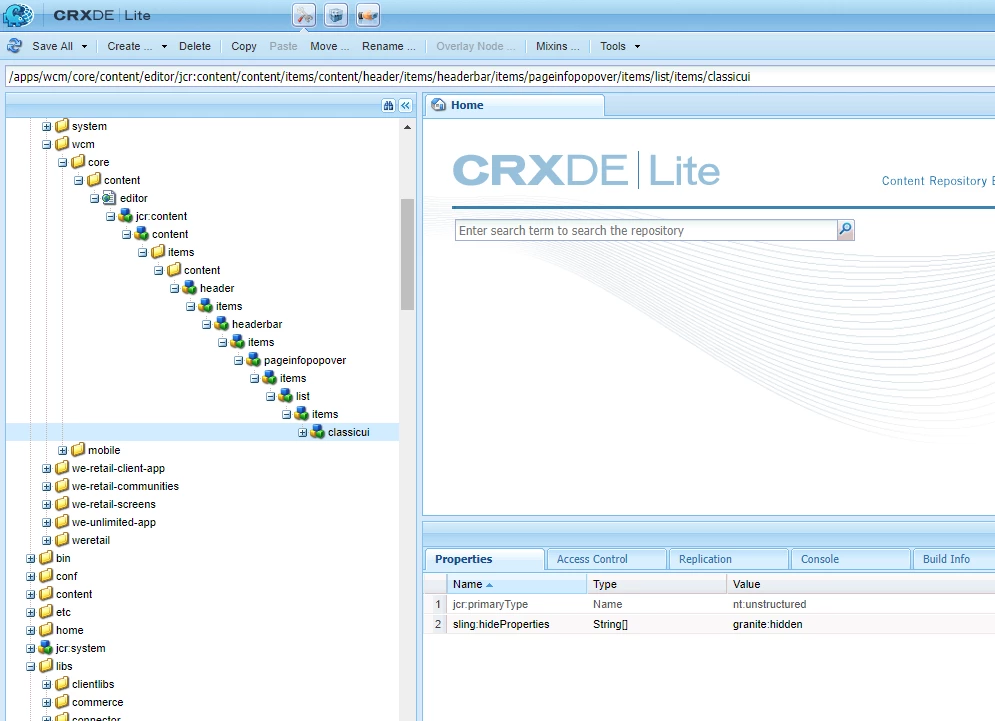Click the Copy toolbar button
The height and width of the screenshot is (721, 995).
coord(244,46)
